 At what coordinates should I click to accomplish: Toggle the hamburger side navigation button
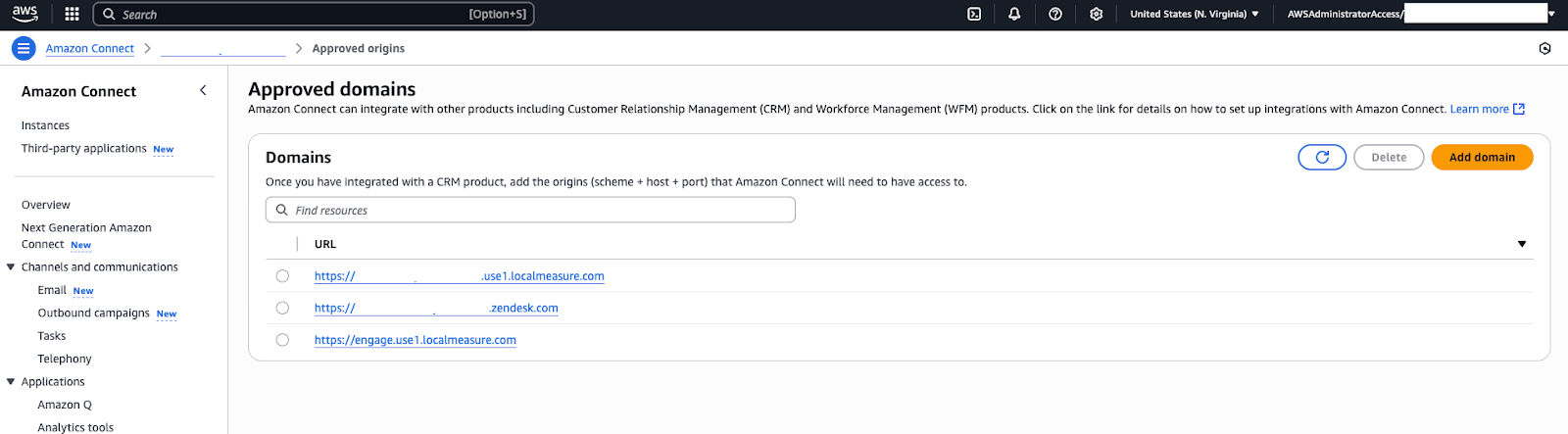(24, 48)
